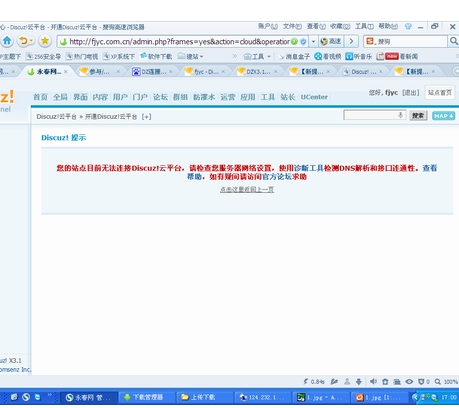The width and height of the screenshot is (459, 408).
Task: Toggle the speaker mute icon in status bar
Action: click(373, 382)
